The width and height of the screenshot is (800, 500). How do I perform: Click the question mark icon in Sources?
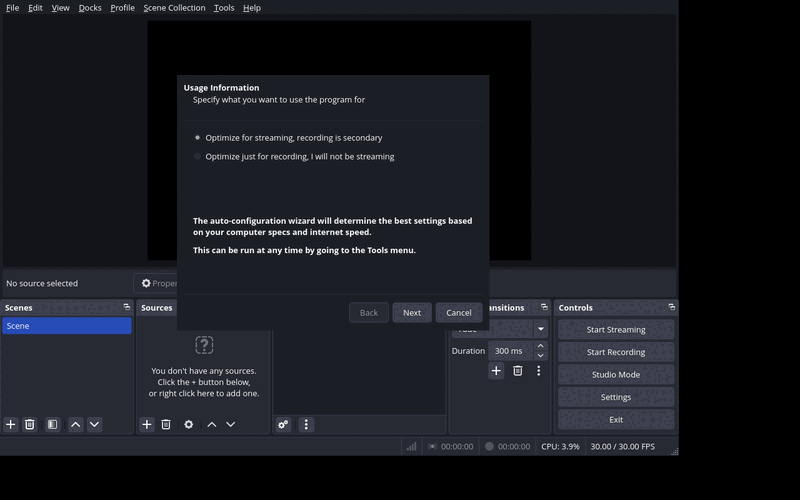(x=204, y=345)
